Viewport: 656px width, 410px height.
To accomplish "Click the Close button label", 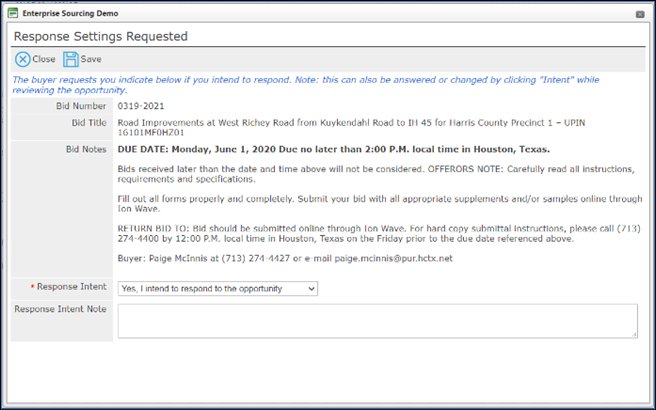I will pos(44,59).
